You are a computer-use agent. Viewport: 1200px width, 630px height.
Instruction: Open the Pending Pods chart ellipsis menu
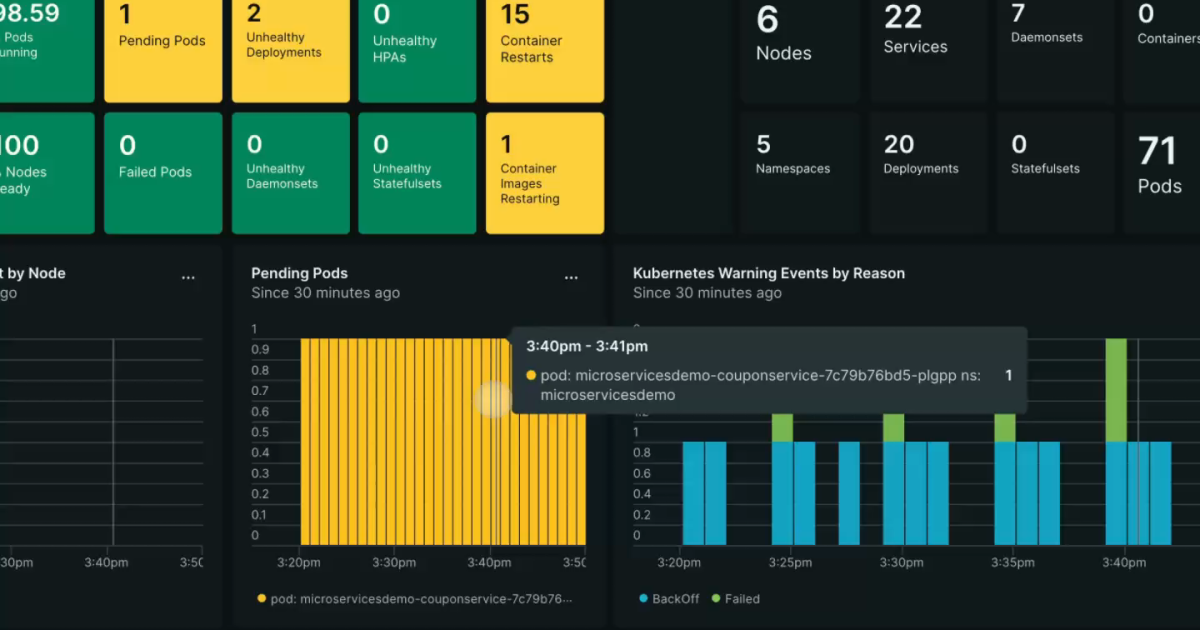coord(571,278)
